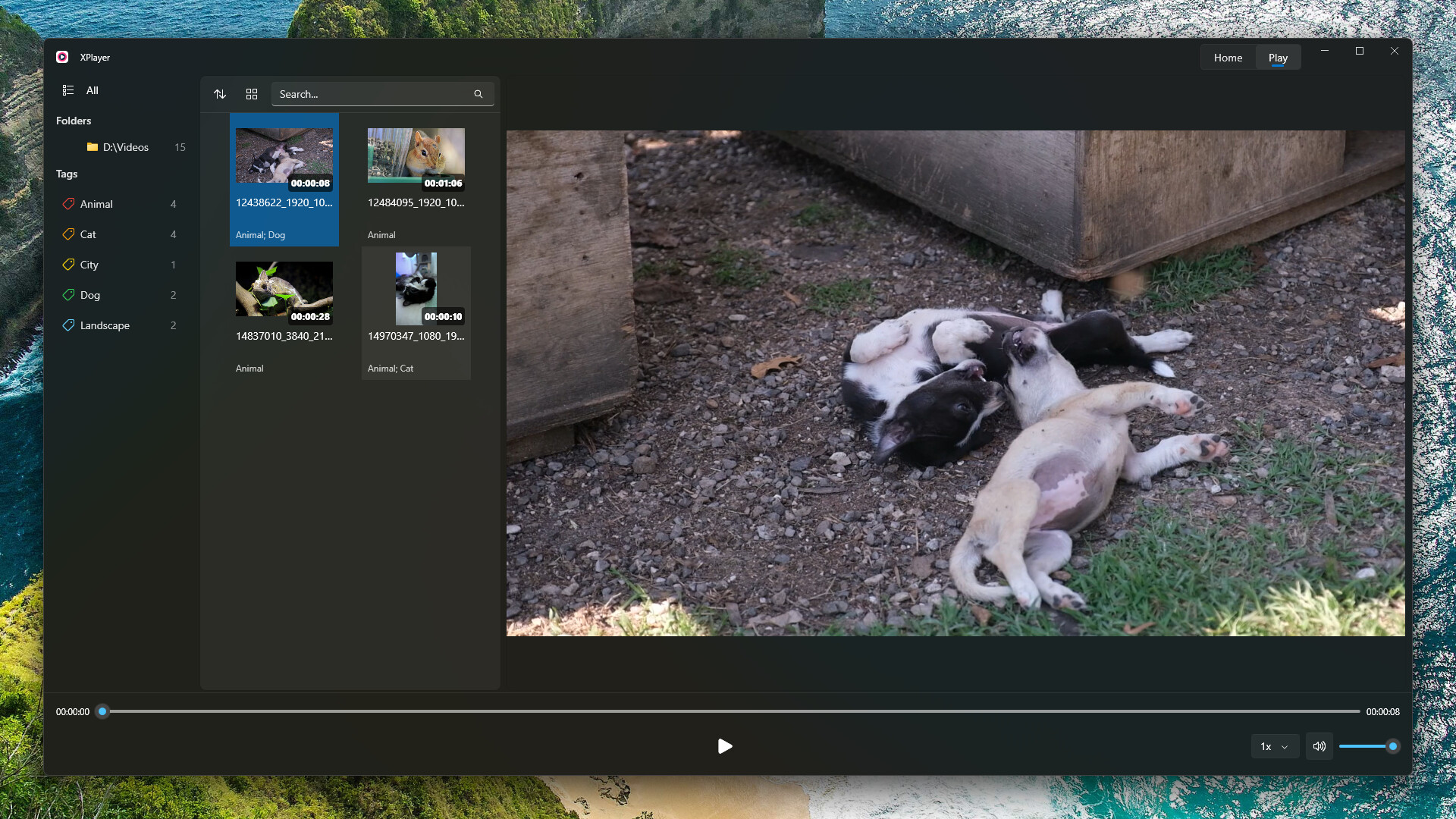Click the search magnifier icon
Image resolution: width=1456 pixels, height=819 pixels.
pos(479,94)
